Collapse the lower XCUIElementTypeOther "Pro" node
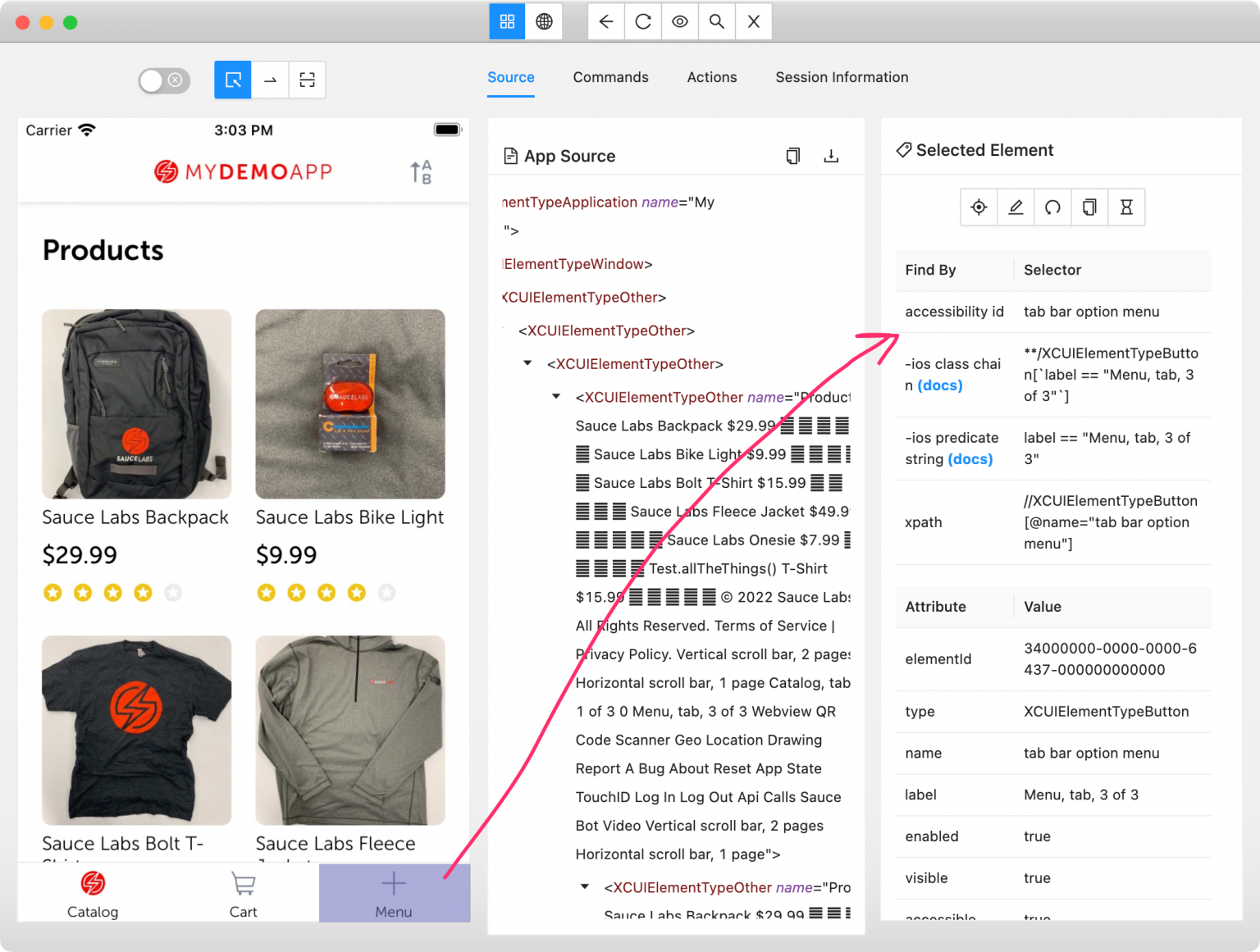 click(585, 886)
